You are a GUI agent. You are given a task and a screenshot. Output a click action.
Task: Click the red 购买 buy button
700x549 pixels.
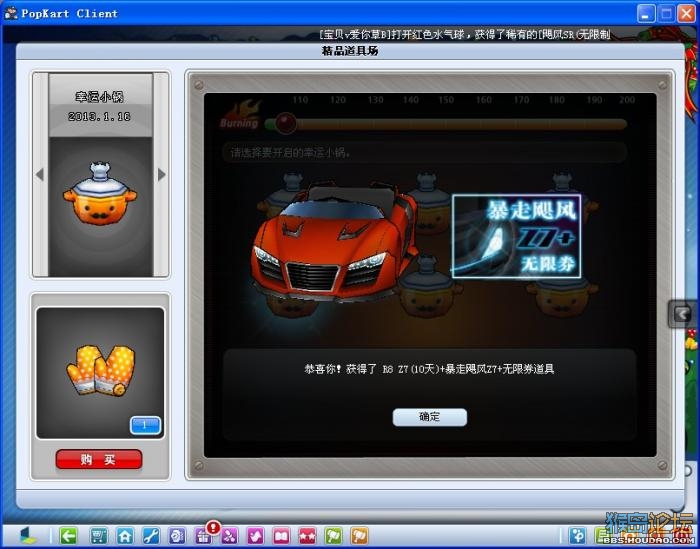(x=99, y=459)
